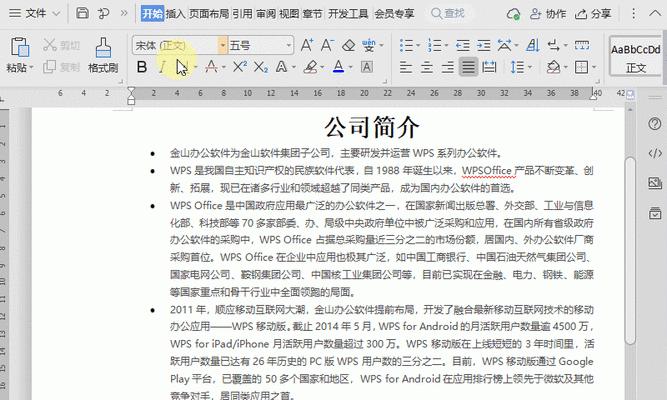
Task: Undo the last action
Action: (103, 13)
